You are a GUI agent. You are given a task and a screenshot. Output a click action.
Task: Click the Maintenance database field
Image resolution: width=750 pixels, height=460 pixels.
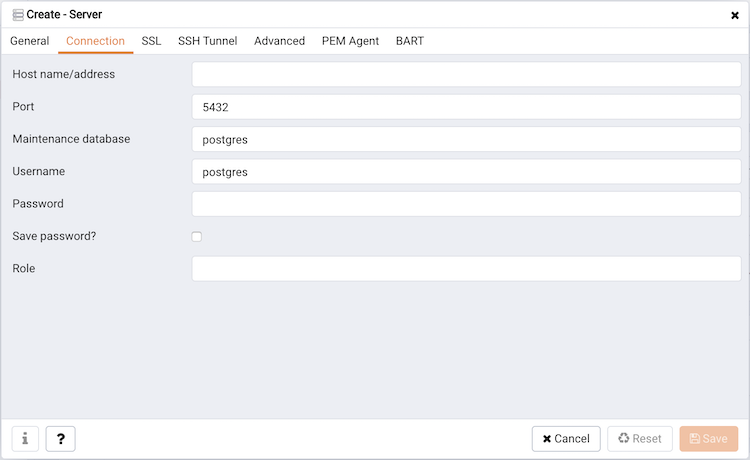[466, 139]
